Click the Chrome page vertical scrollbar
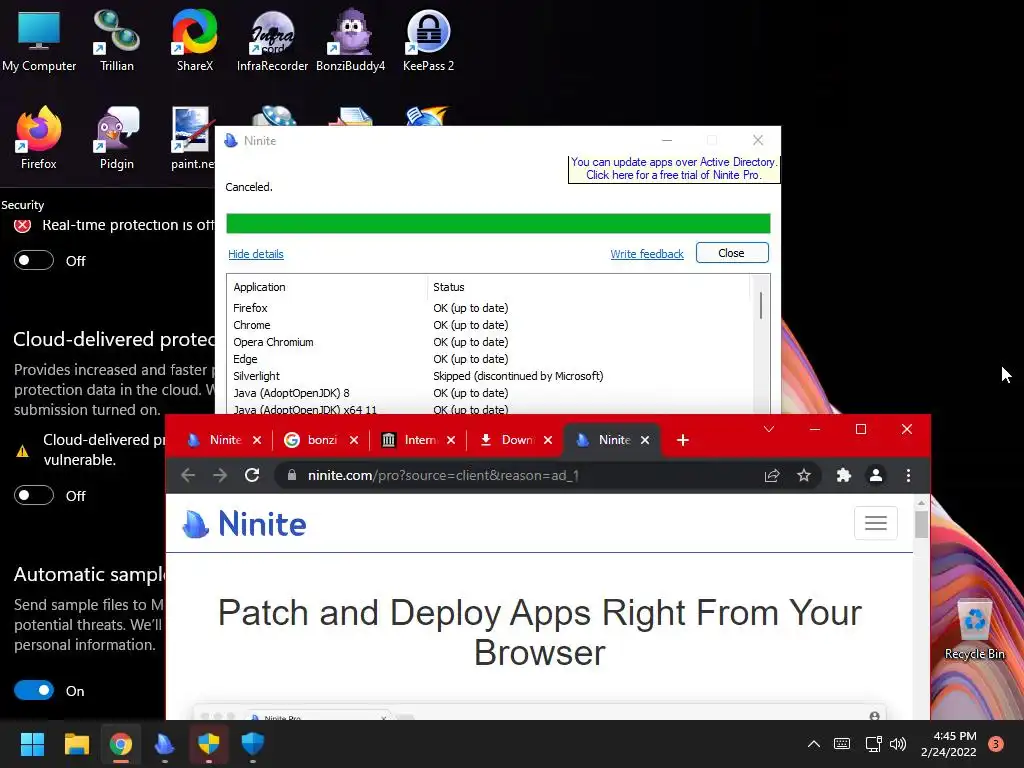This screenshot has height=768, width=1024. (x=921, y=524)
